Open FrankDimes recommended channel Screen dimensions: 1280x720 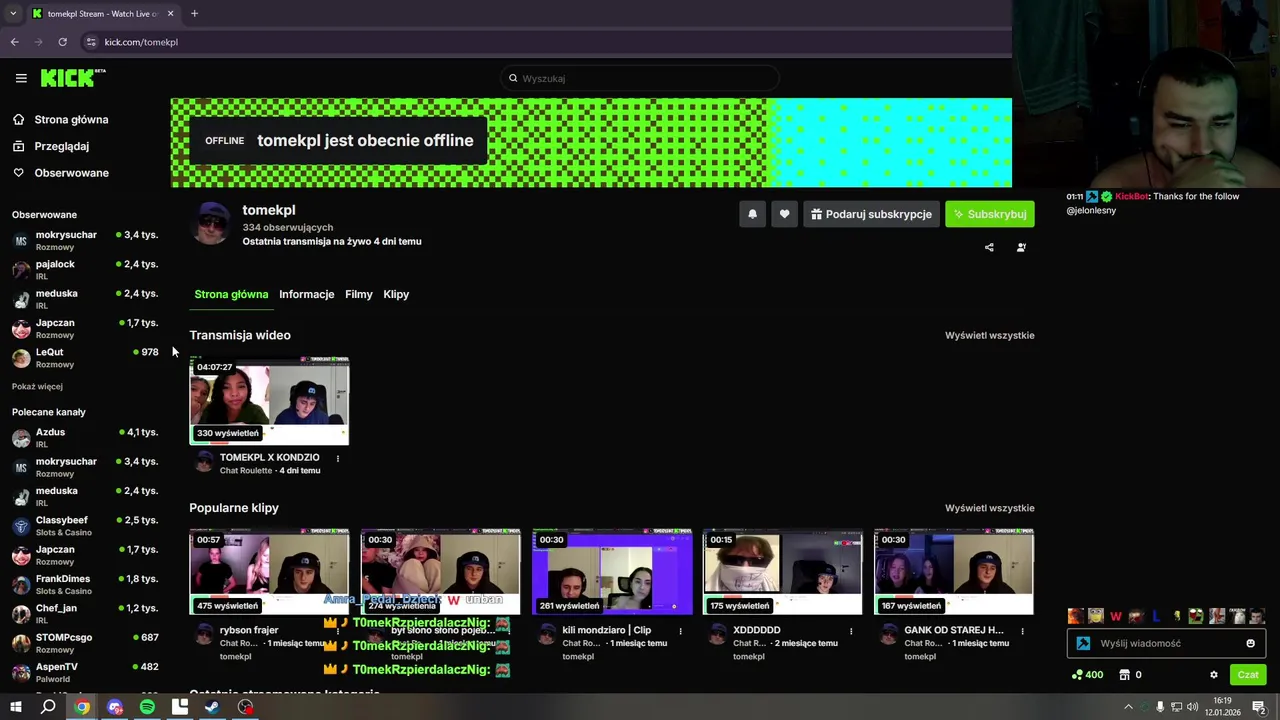pos(85,584)
